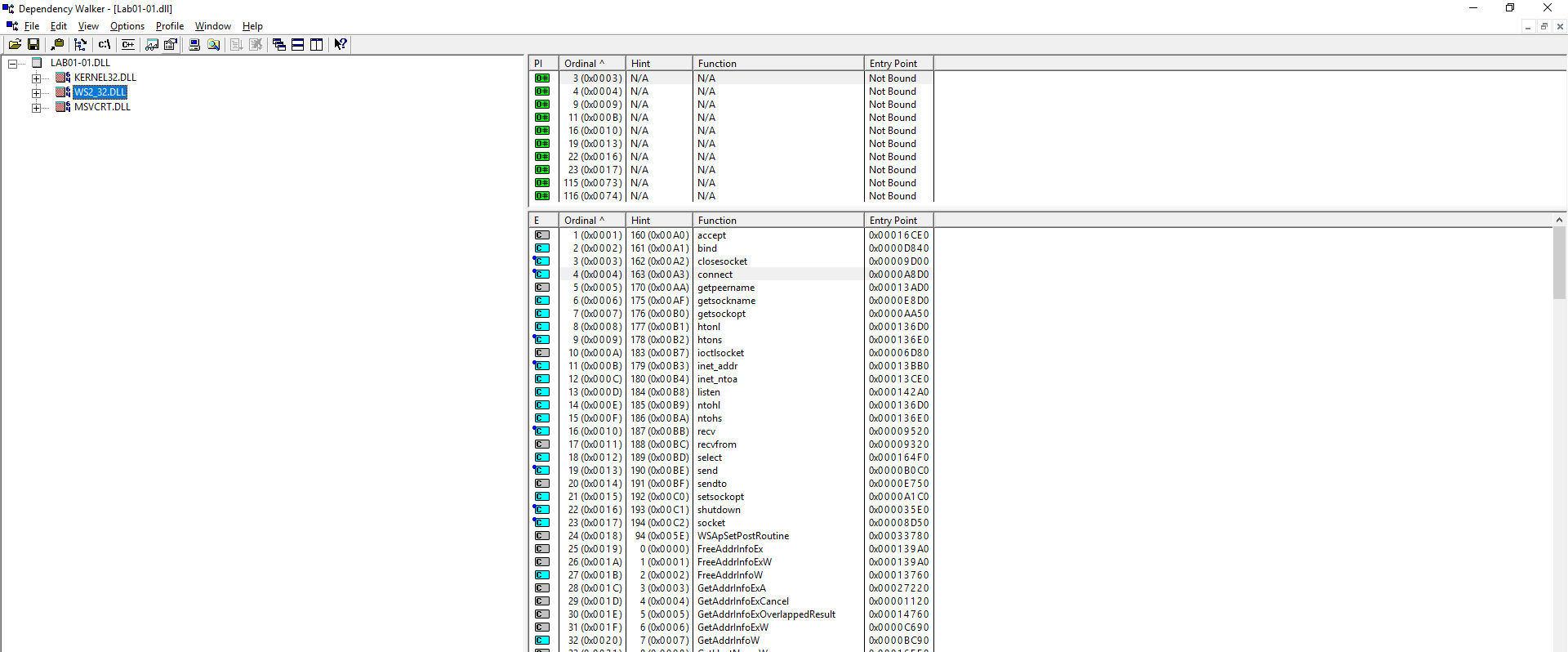Click exports list scroll up arrow
This screenshot has height=652, width=1568.
(x=1559, y=220)
